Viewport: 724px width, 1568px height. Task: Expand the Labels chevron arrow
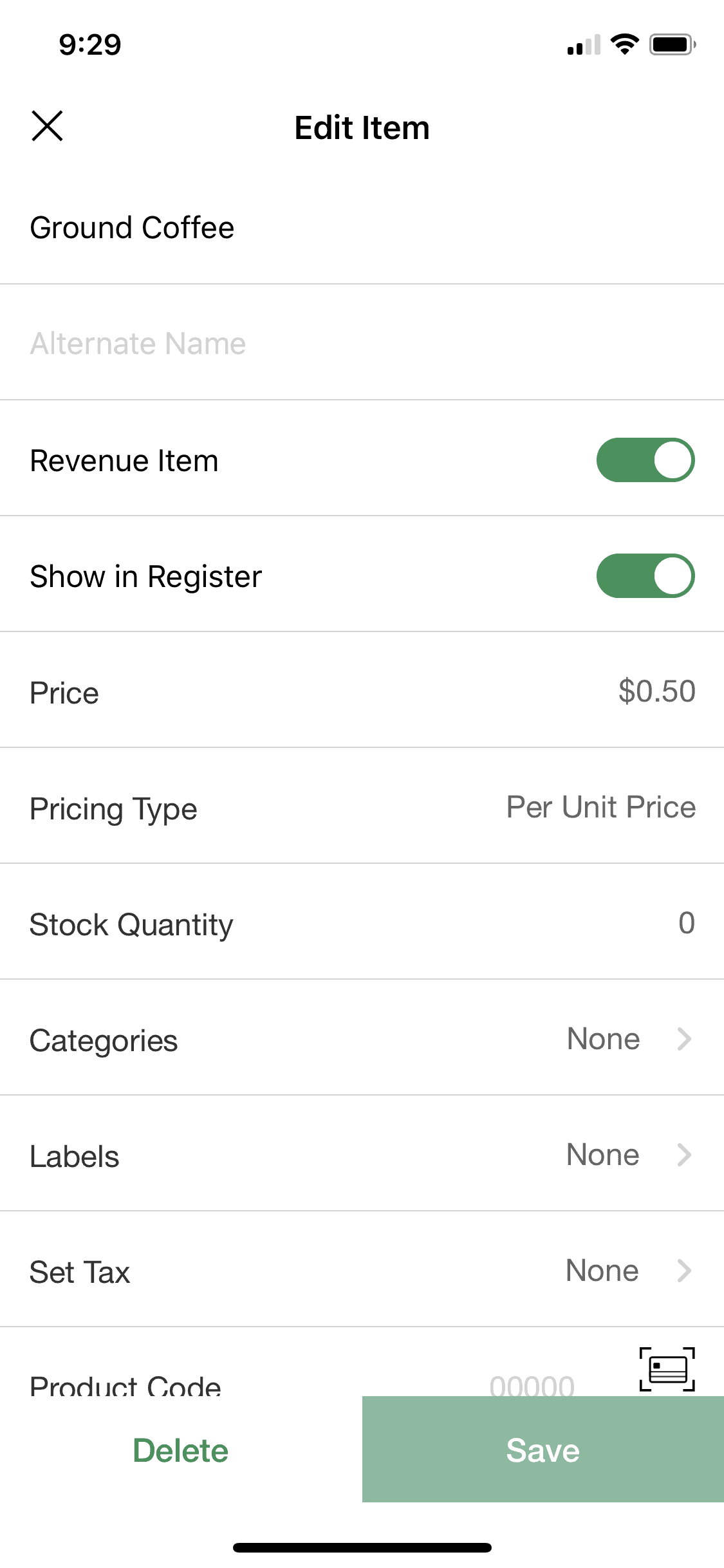tap(685, 1154)
